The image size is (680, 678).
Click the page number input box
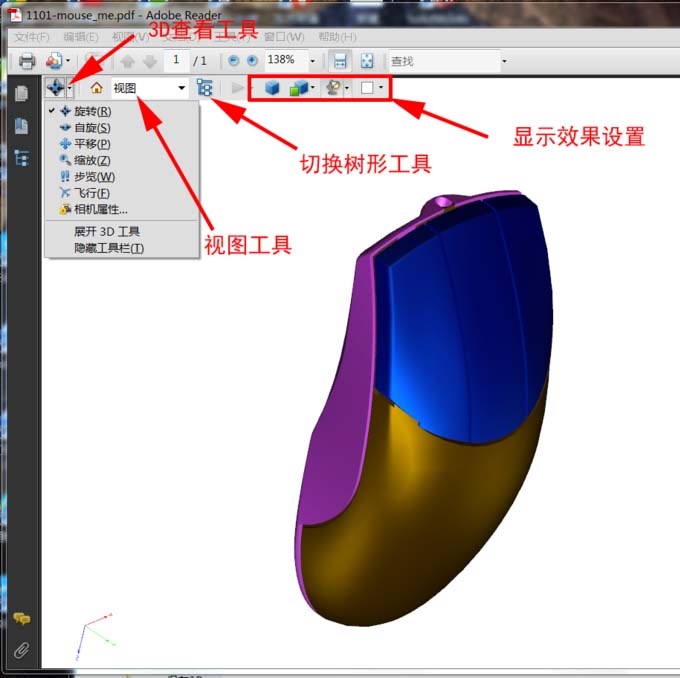(175, 61)
